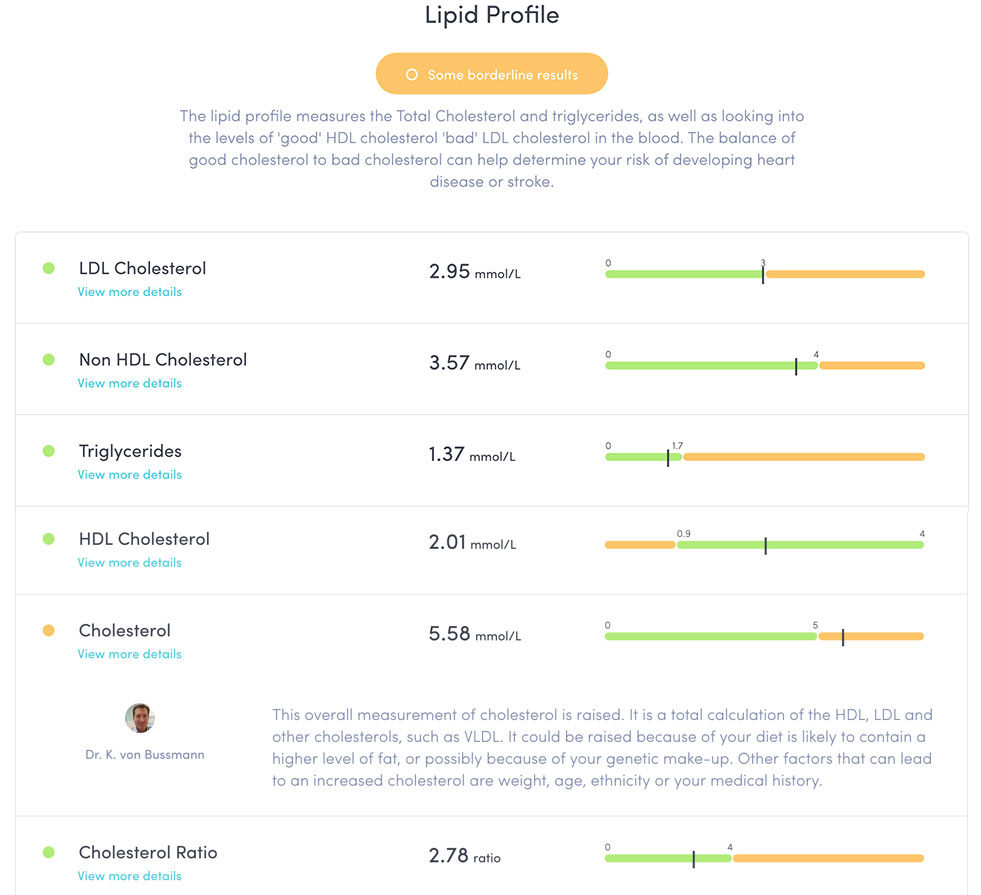The image size is (981, 895).
Task: Open View more details under Non HDL Cholesterol
Action: click(x=130, y=383)
